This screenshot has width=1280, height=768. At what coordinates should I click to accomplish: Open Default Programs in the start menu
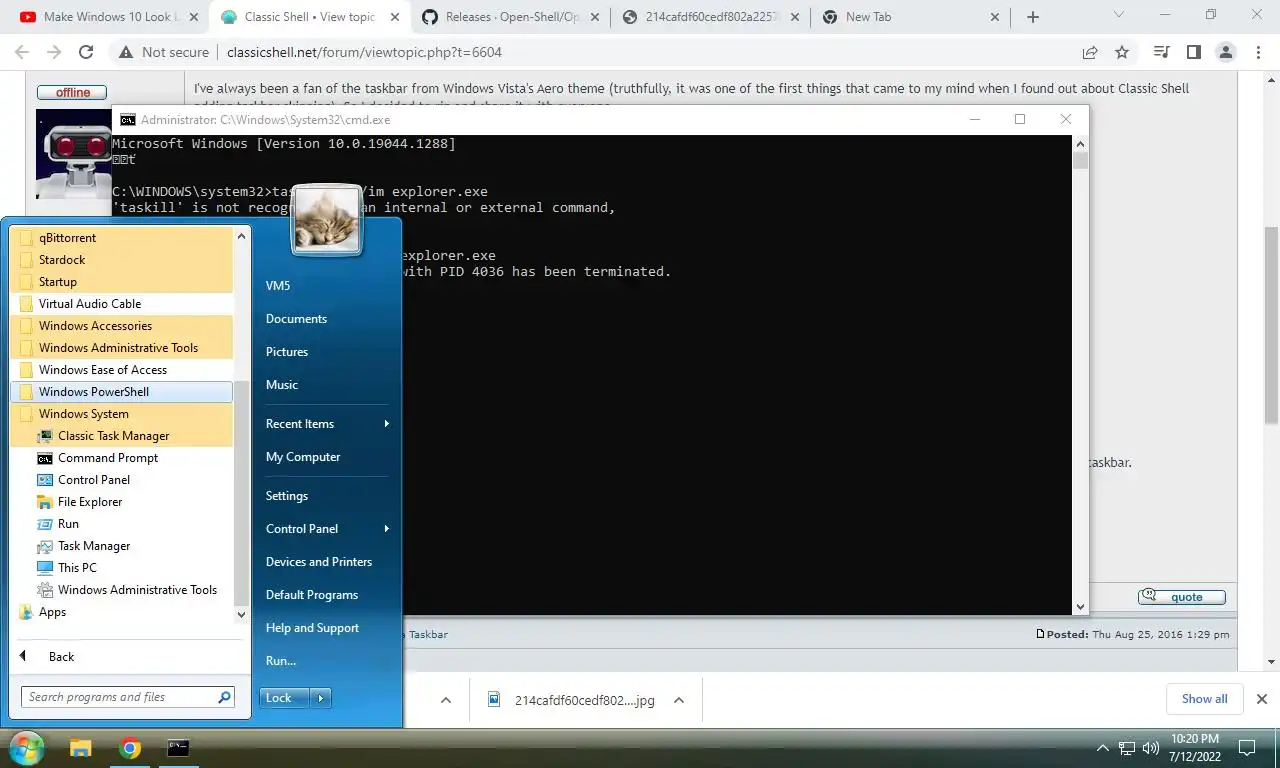[x=312, y=595]
